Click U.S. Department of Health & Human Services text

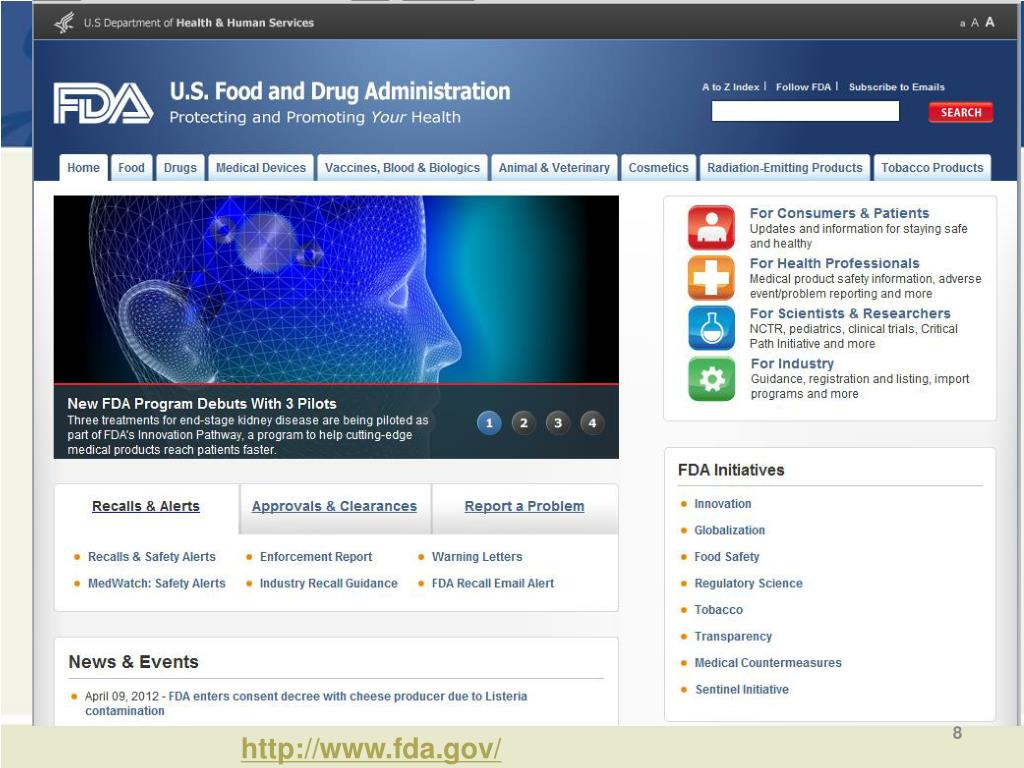click(199, 23)
